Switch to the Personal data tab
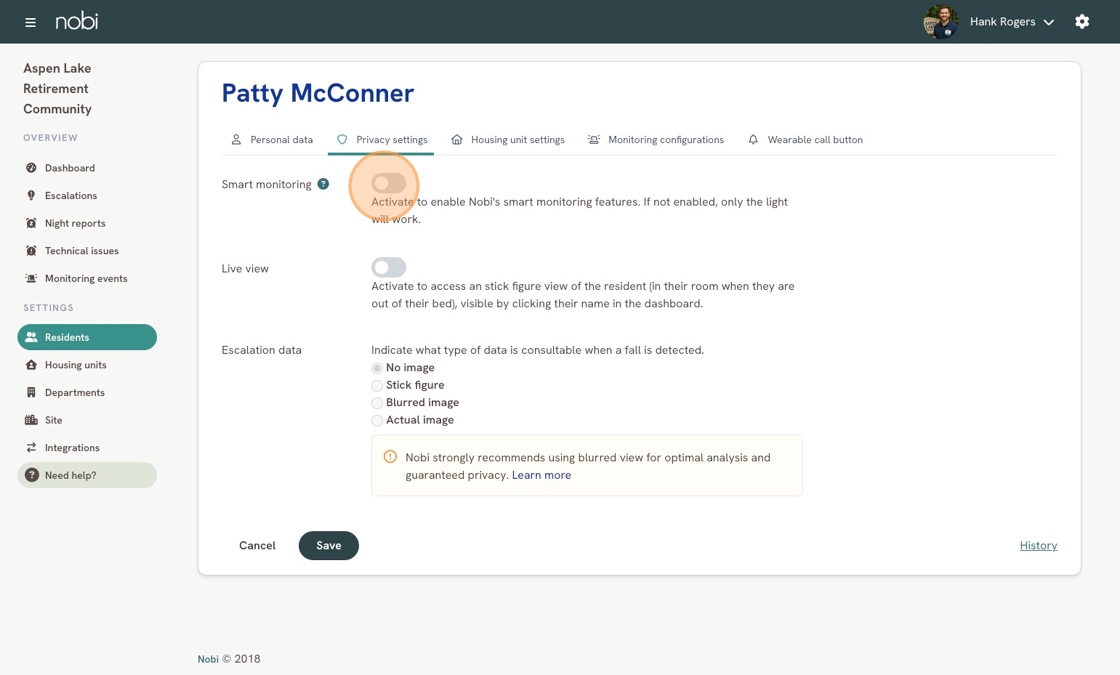1120x675 pixels. [272, 140]
